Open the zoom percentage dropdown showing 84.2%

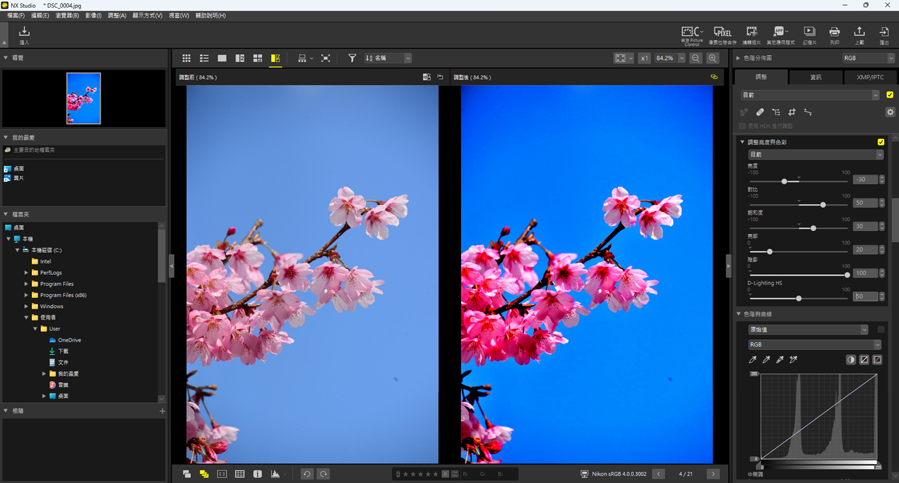tap(670, 59)
